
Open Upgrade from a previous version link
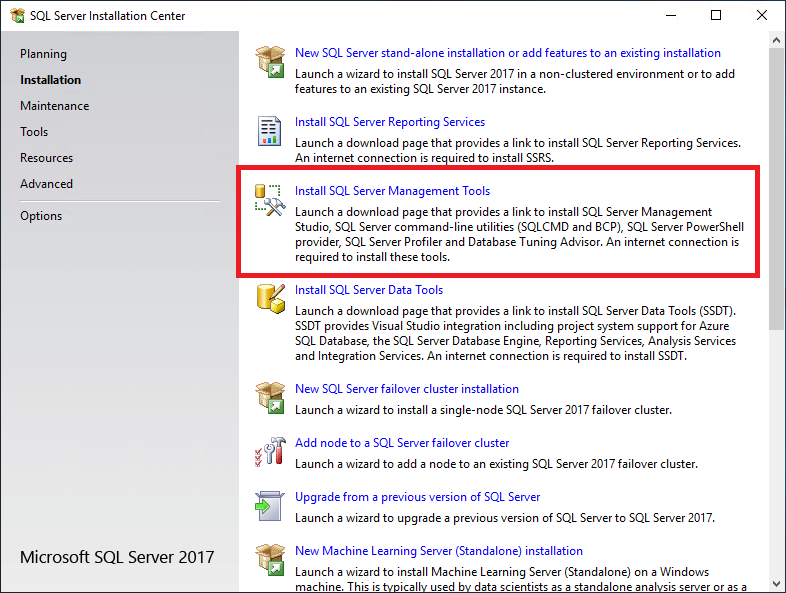tap(418, 497)
